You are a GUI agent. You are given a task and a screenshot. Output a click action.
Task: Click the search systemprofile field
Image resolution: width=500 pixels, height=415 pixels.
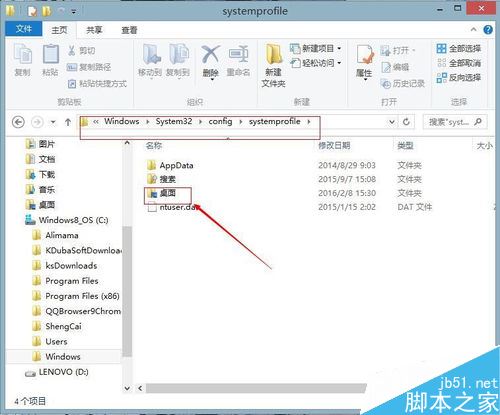point(455,122)
